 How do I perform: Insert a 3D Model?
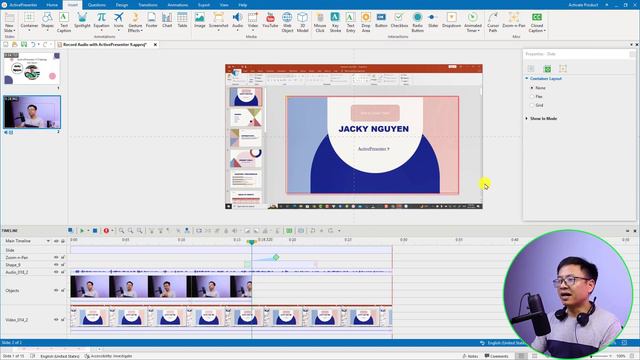[x=302, y=22]
